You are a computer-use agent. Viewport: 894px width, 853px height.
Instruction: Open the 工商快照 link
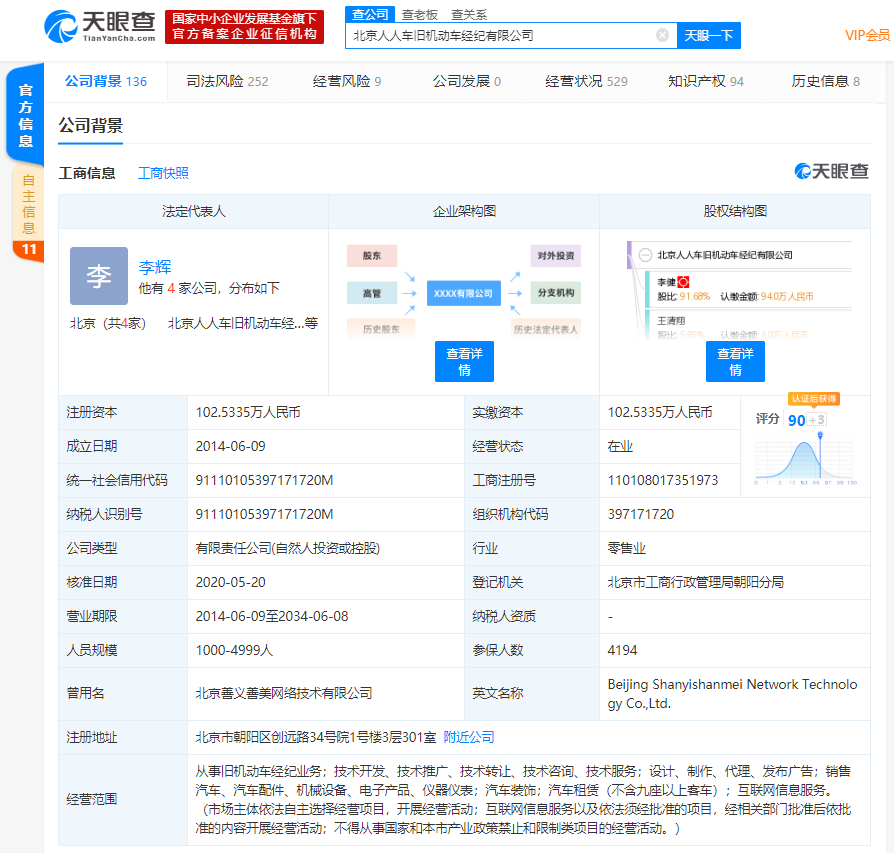pos(163,173)
